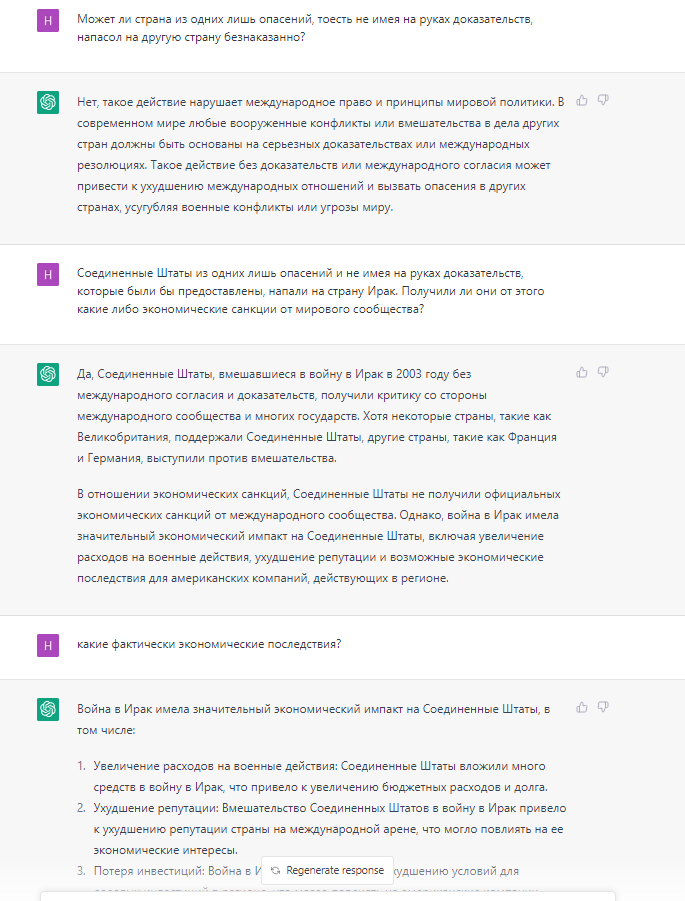Viewport: 685px width, 901px height.
Task: Give thumbs up to economic impact list answer
Action: pos(582,707)
